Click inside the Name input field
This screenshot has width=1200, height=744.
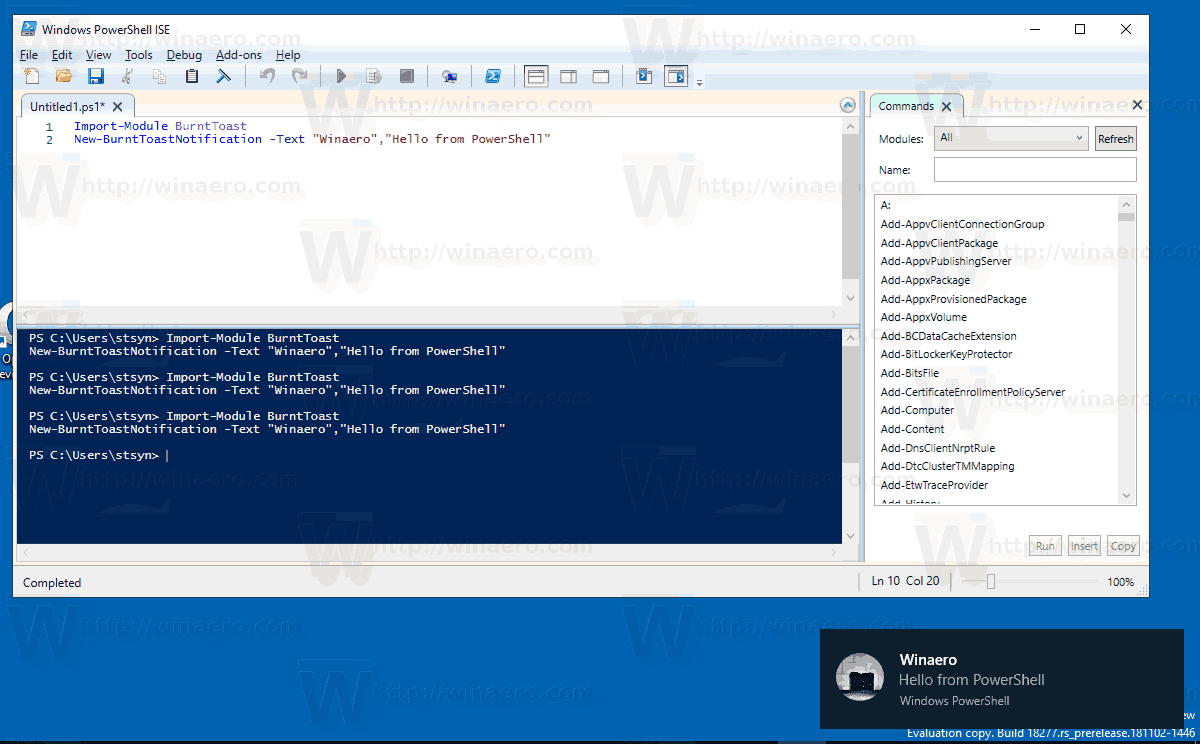(x=1034, y=169)
